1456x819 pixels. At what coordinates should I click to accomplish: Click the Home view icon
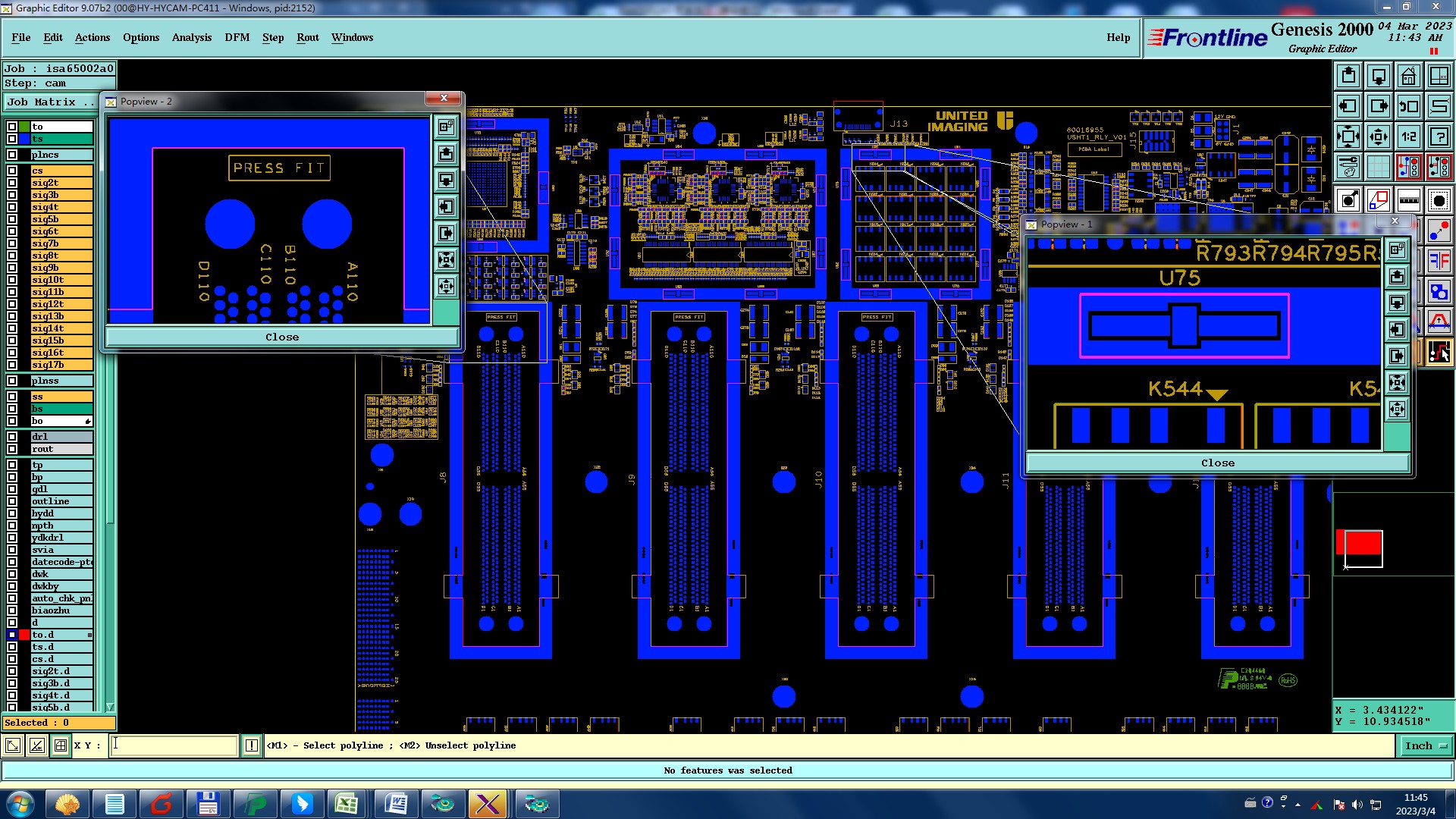1408,76
